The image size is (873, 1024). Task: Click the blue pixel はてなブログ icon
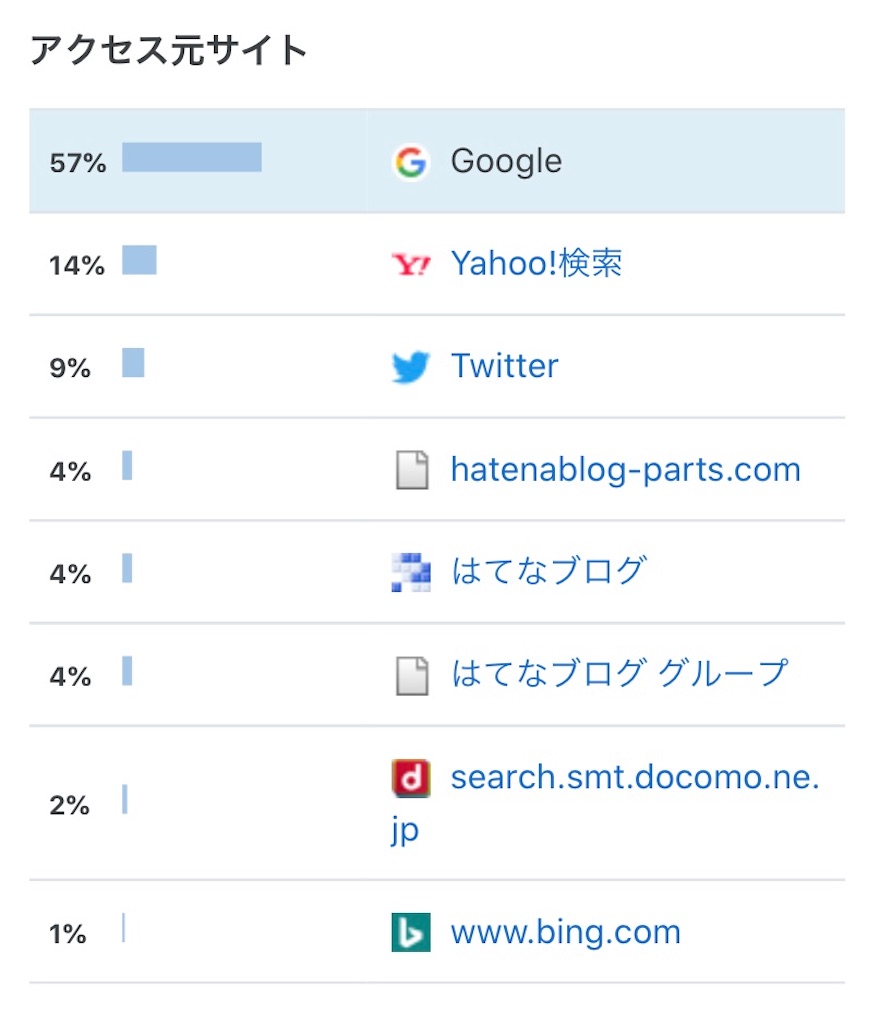[411, 572]
